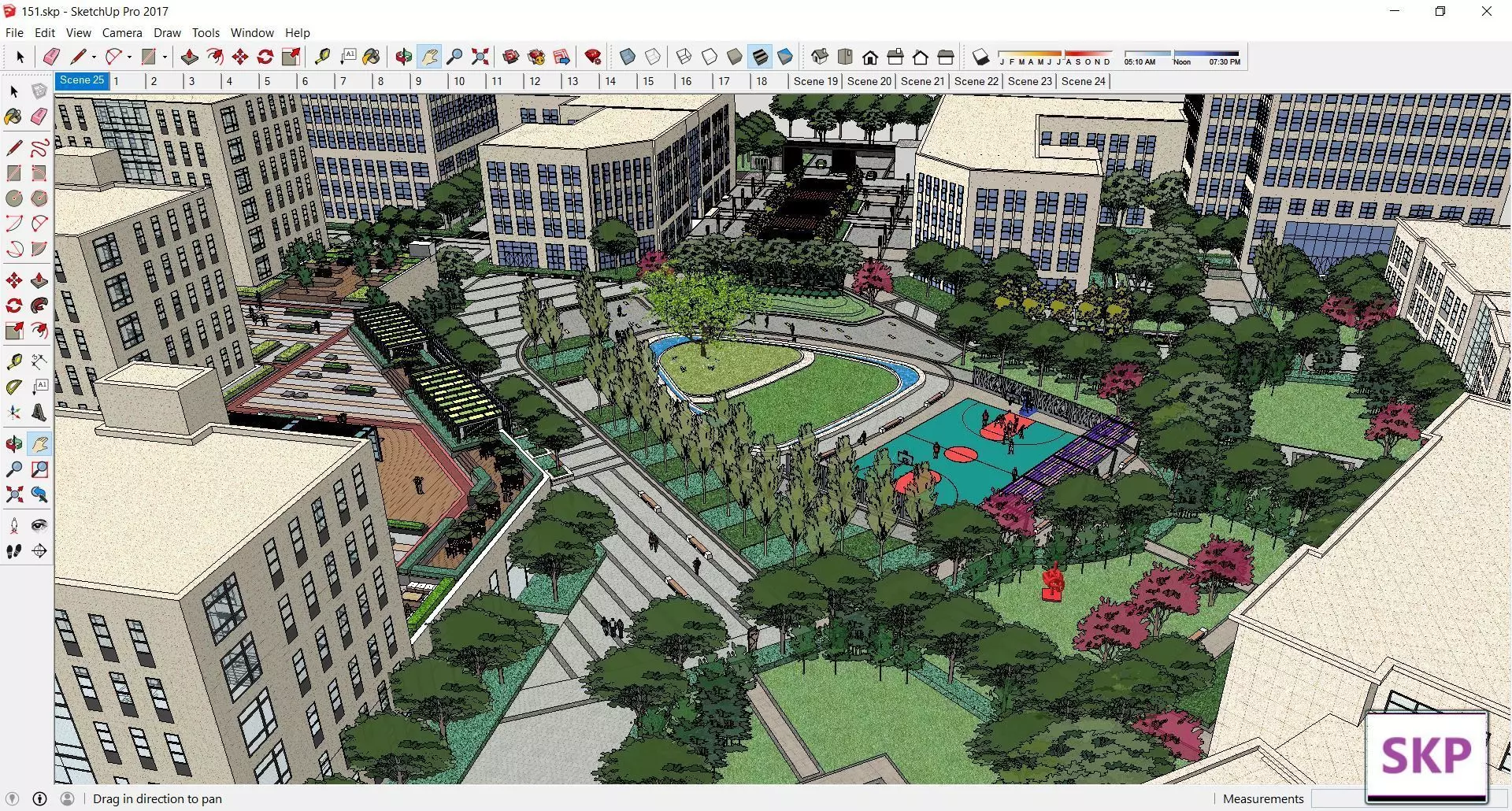Open the Line tool dropdown arrow

click(x=94, y=57)
